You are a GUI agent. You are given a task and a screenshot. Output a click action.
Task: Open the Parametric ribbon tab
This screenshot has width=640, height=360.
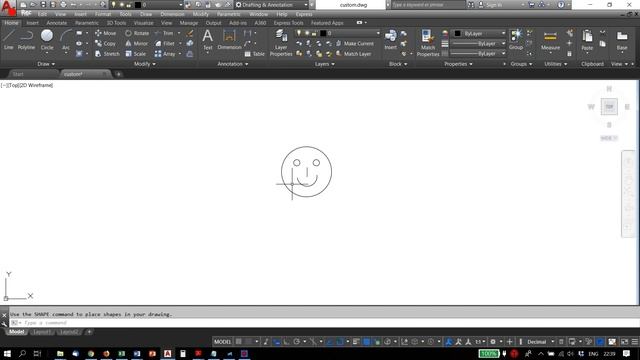point(87,23)
